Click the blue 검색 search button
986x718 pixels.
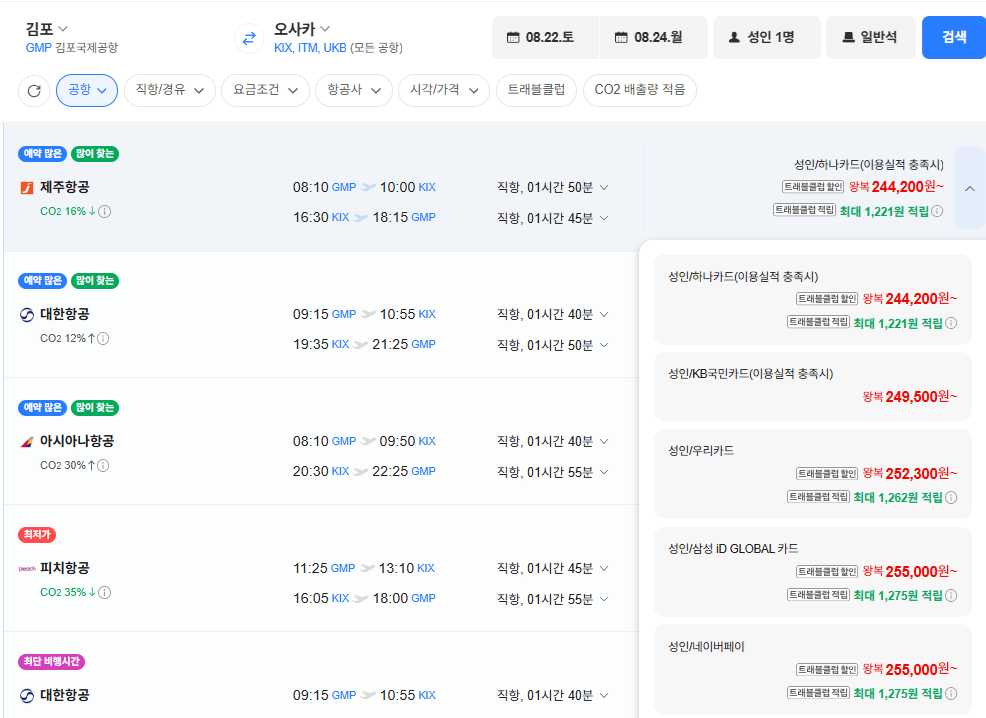[x=954, y=38]
